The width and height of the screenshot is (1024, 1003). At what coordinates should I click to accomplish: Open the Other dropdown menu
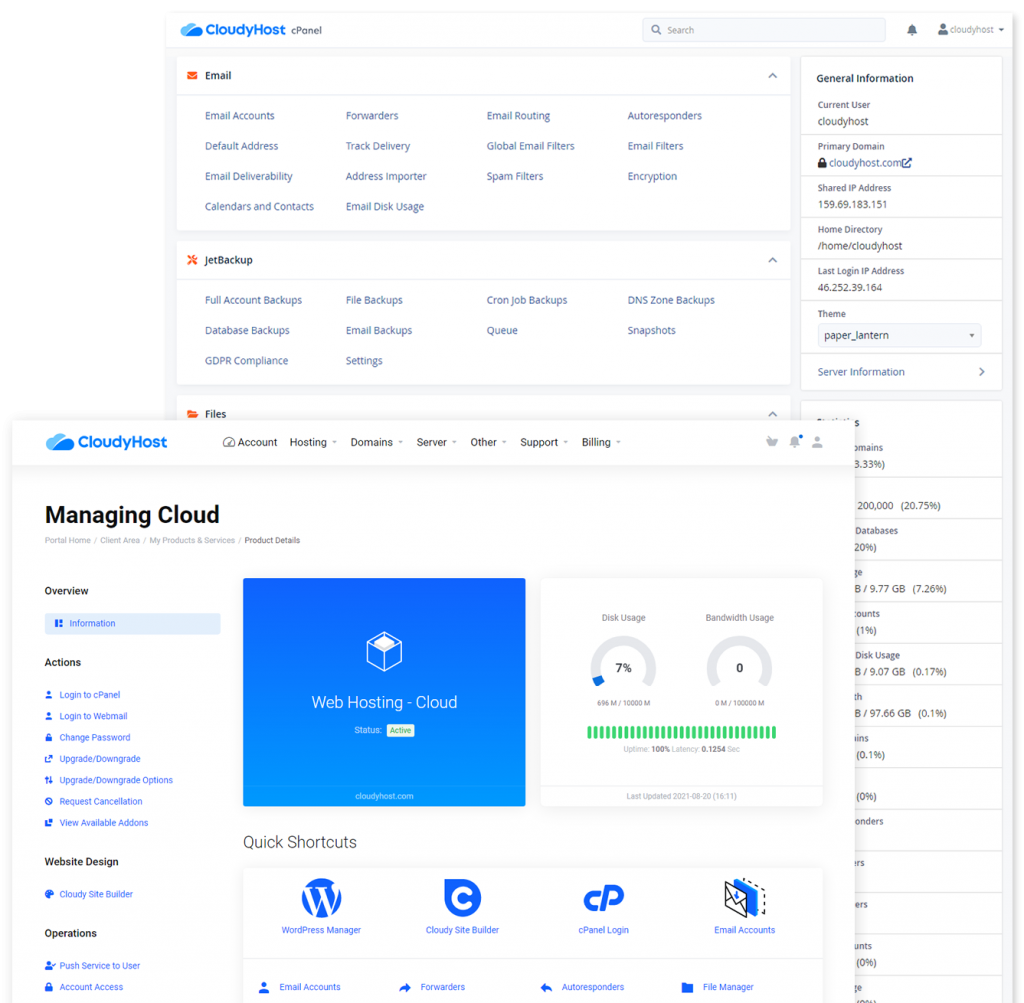pyautogui.click(x=488, y=442)
